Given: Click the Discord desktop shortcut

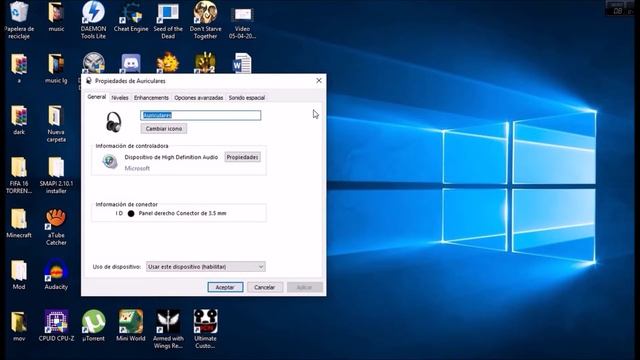Looking at the screenshot, I should point(131,63).
